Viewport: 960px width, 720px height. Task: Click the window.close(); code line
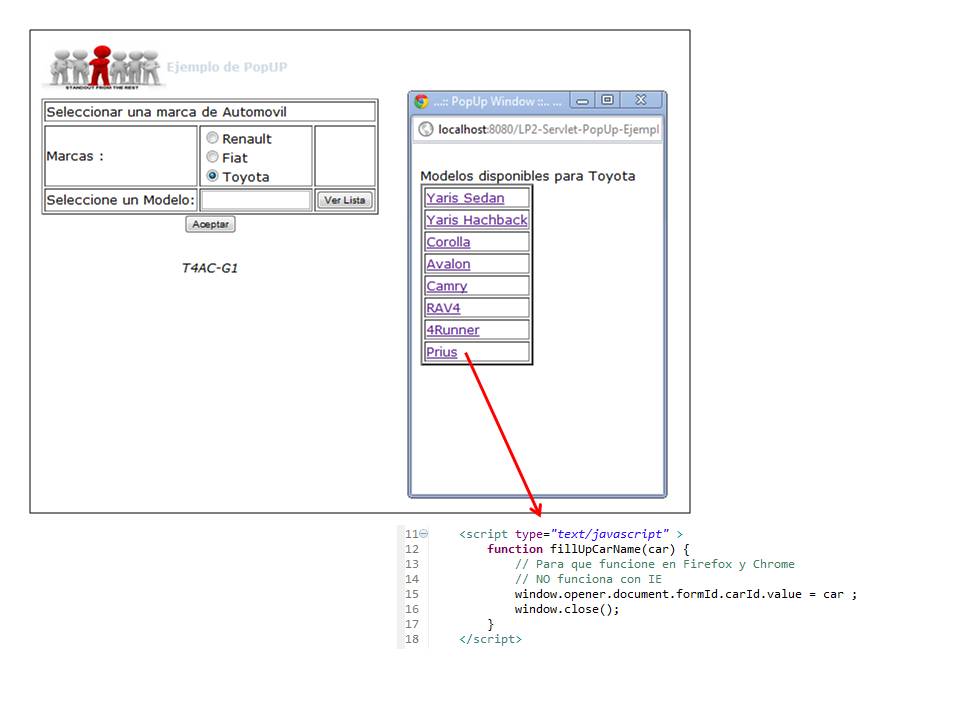coord(566,609)
